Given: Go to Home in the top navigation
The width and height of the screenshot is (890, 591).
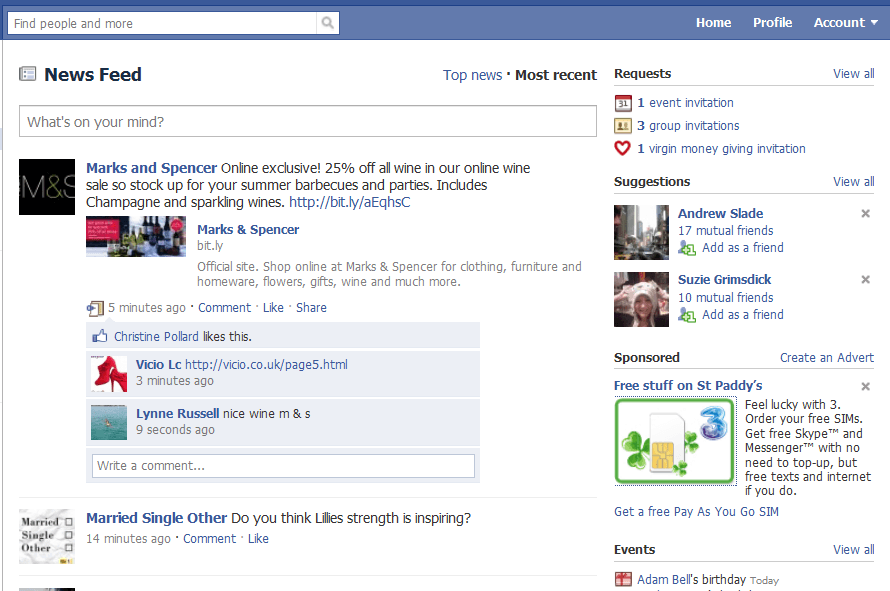Looking at the screenshot, I should click(x=713, y=23).
